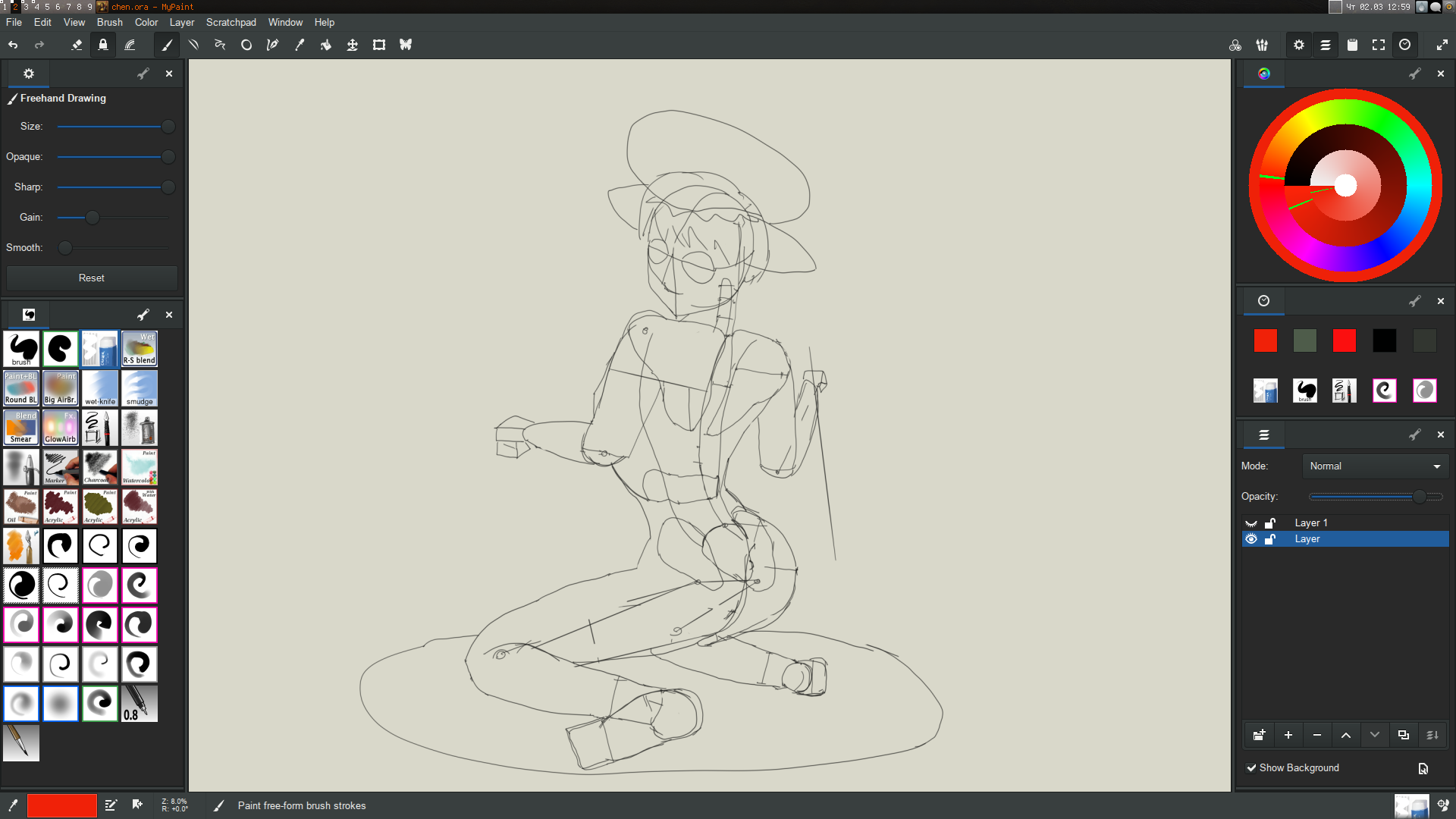Open the Brush menu

click(x=109, y=23)
